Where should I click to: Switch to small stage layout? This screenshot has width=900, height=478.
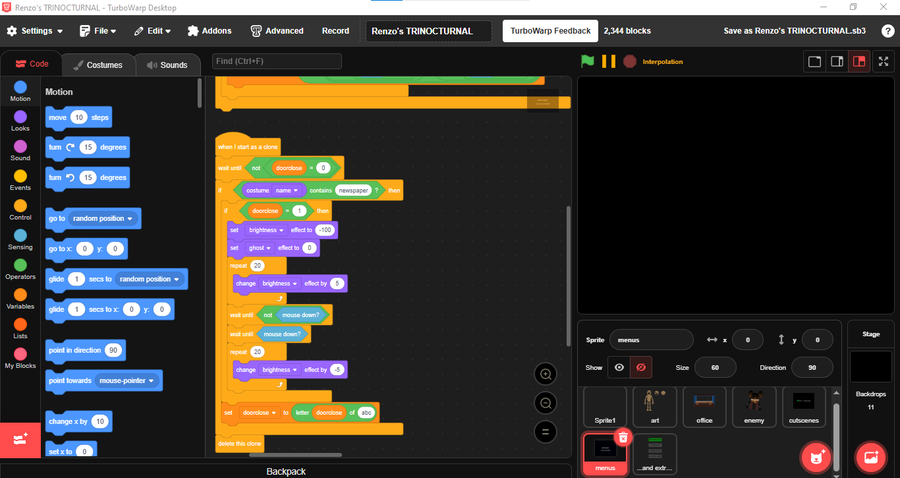814,61
